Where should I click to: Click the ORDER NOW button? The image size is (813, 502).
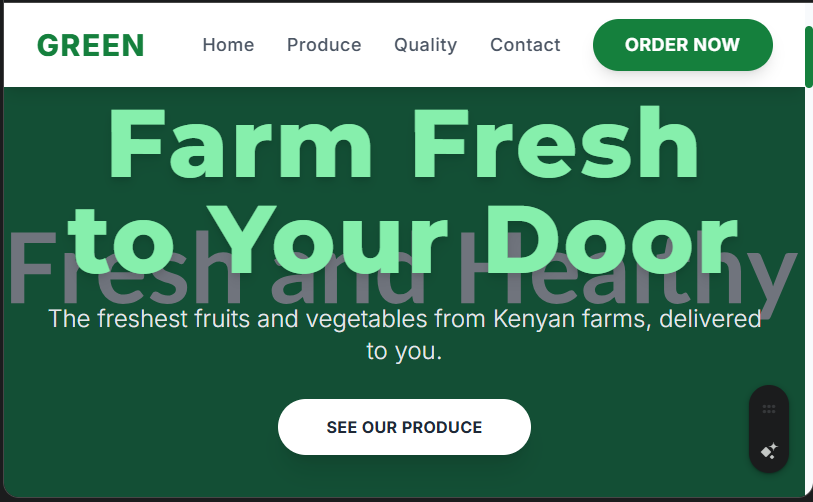[x=683, y=45]
